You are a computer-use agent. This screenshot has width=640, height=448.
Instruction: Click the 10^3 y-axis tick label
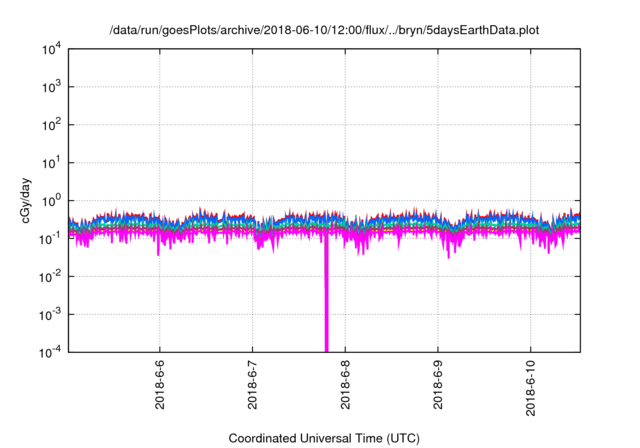click(x=51, y=88)
